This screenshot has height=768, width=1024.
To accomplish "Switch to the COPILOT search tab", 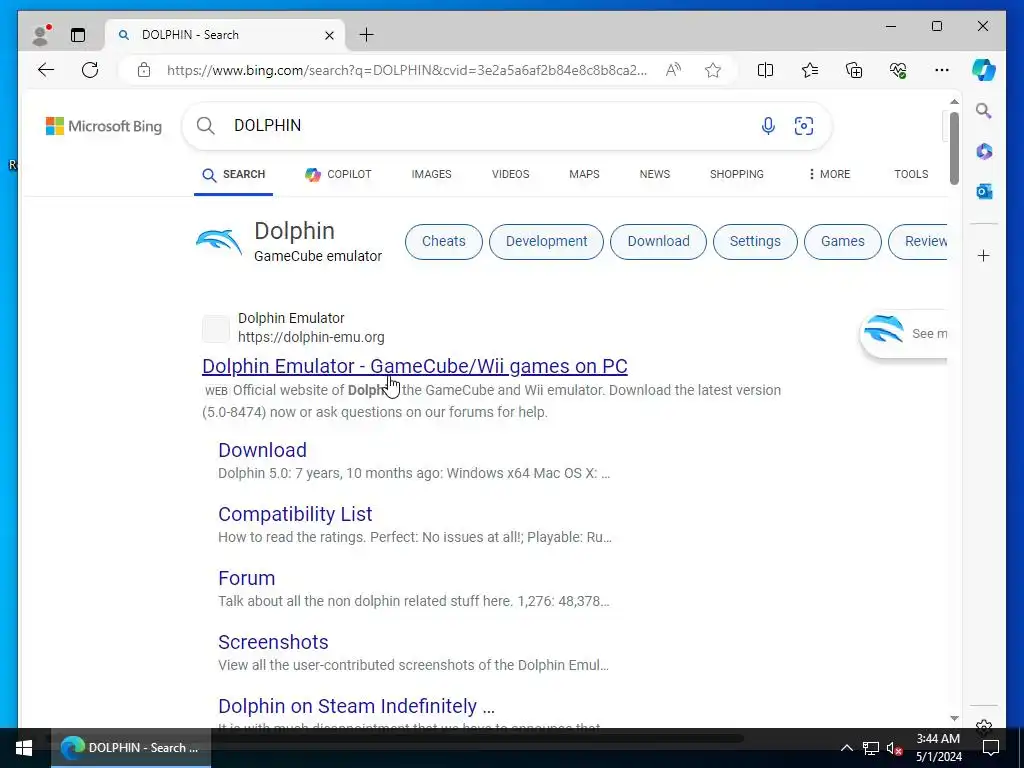I will coord(338,174).
